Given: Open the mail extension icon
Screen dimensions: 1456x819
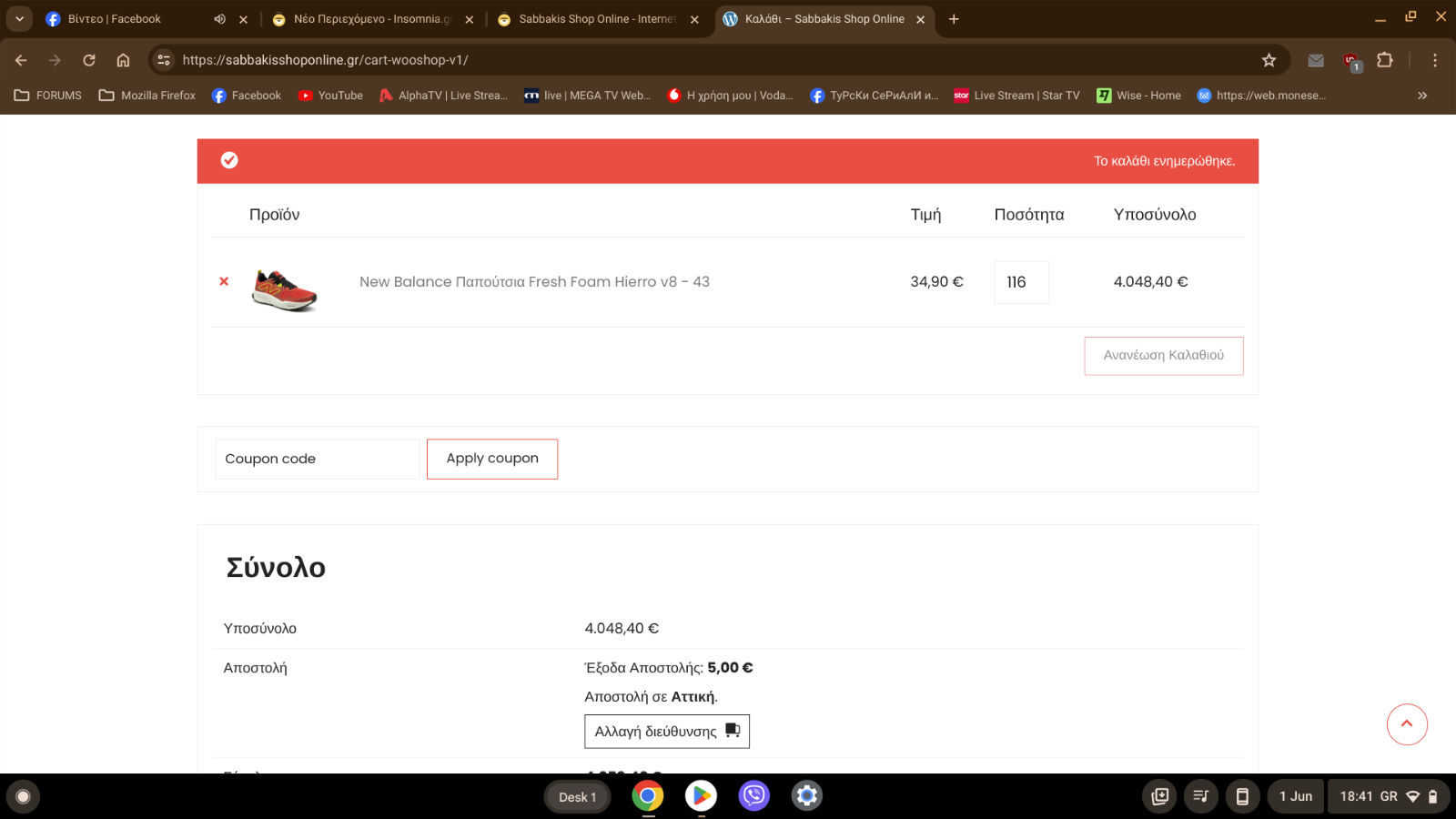Looking at the screenshot, I should 1316,60.
